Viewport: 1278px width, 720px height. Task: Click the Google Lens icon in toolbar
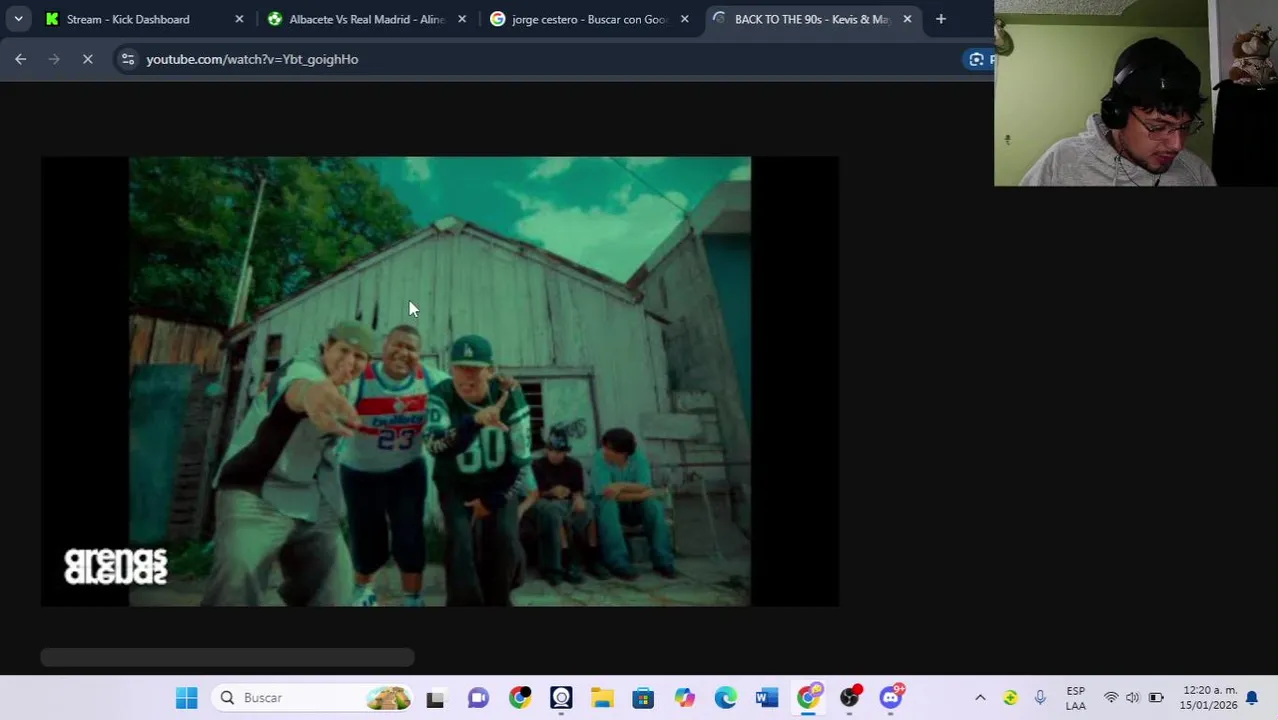[977, 59]
